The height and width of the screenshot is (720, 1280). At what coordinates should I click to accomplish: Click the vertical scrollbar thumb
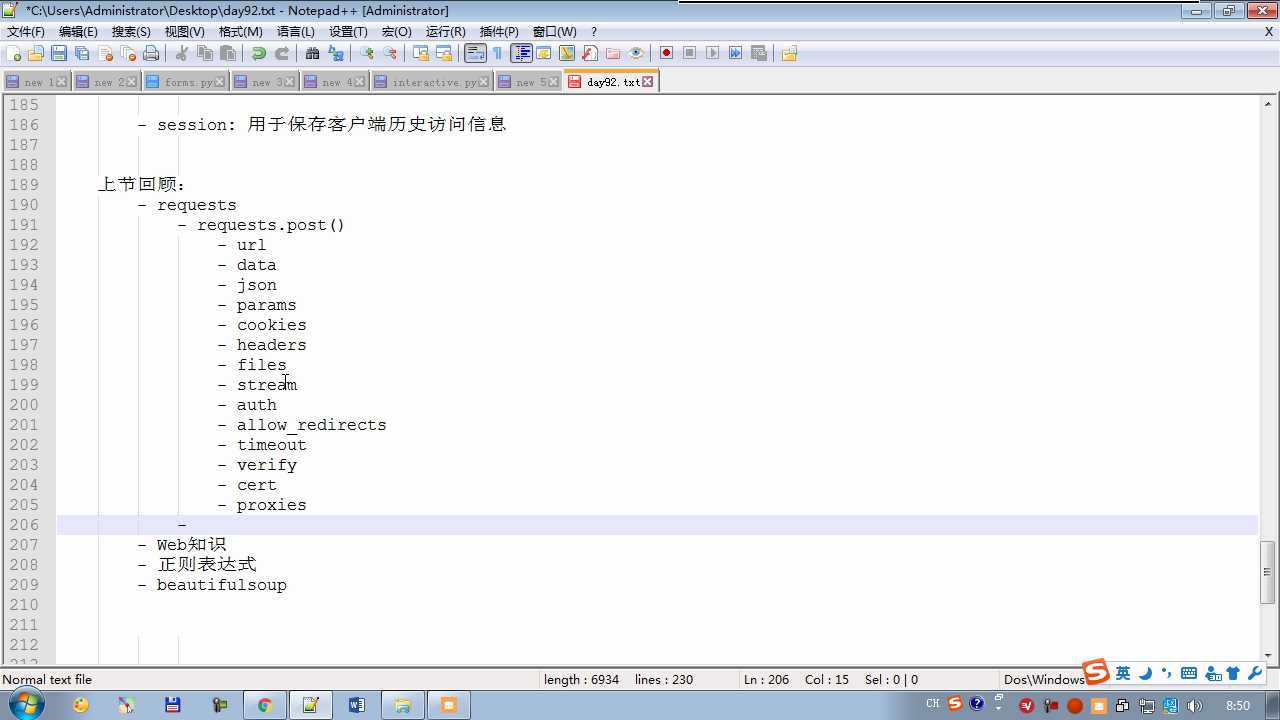tap(1268, 571)
